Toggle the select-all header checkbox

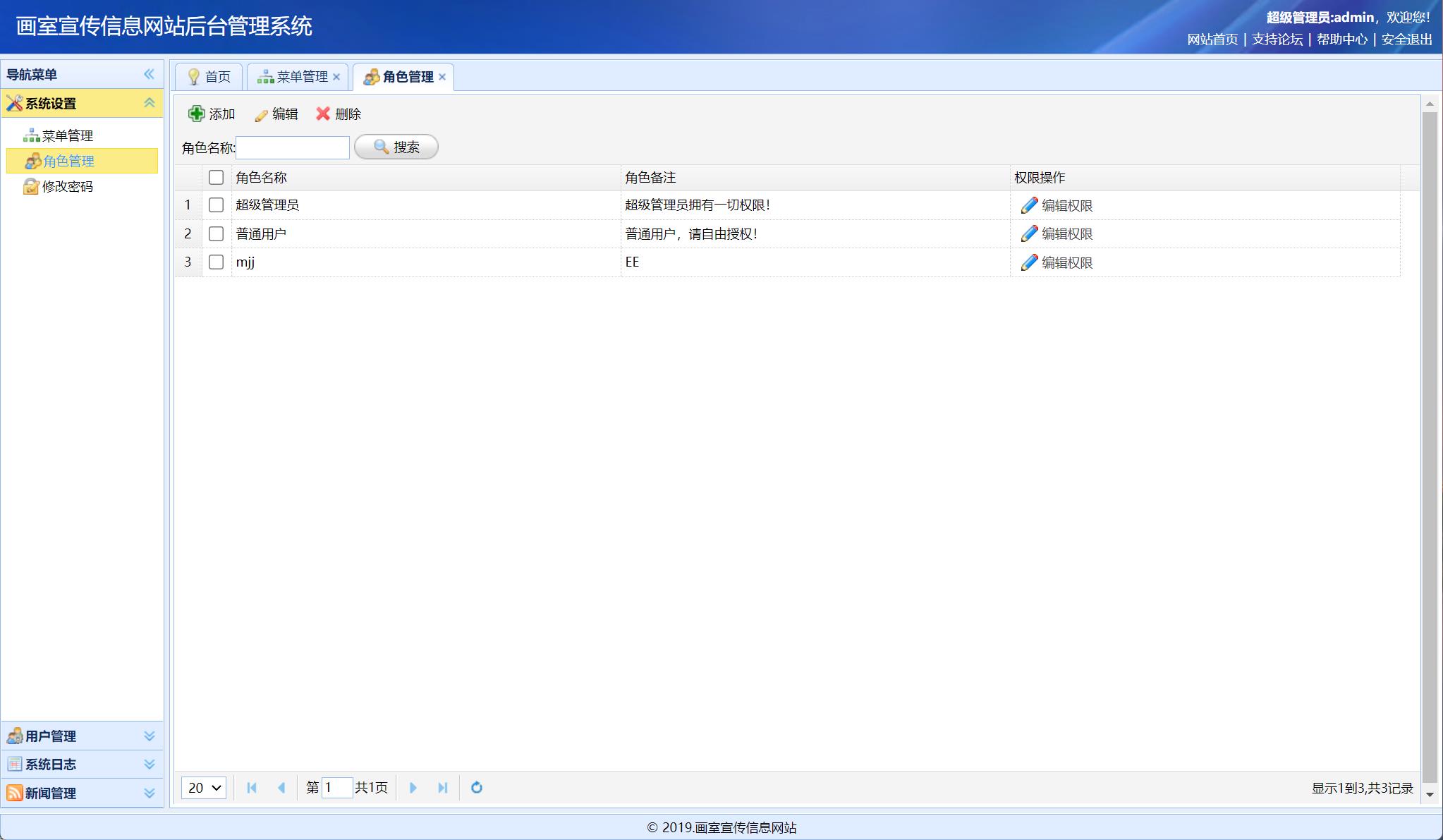217,177
